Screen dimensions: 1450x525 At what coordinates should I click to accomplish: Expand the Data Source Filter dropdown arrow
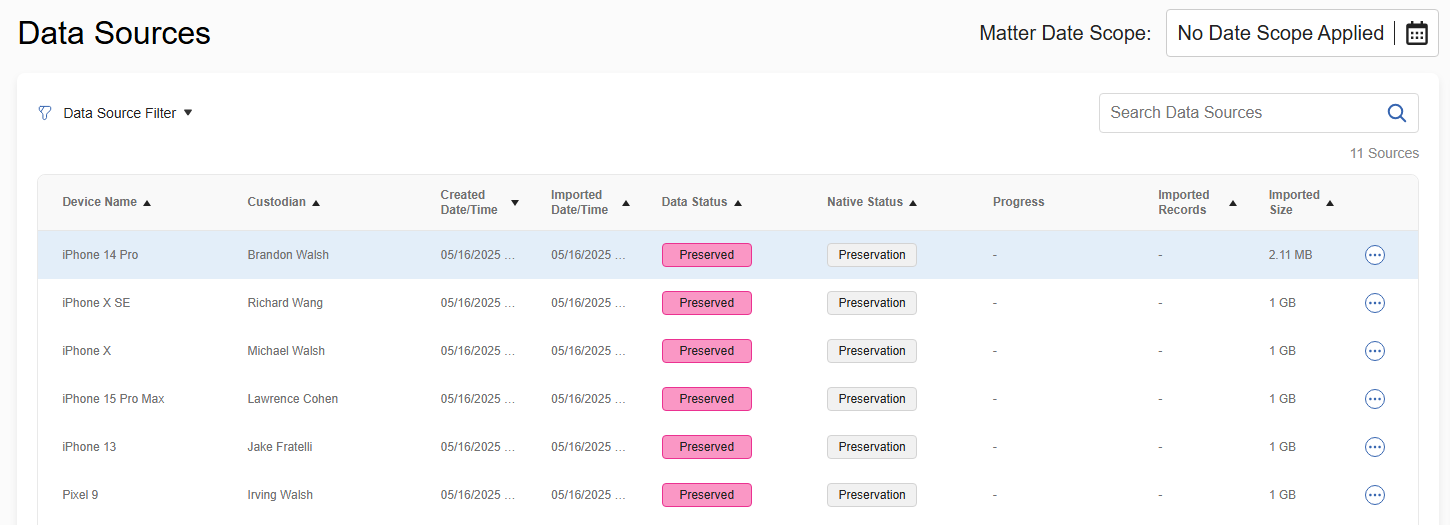[x=188, y=113]
